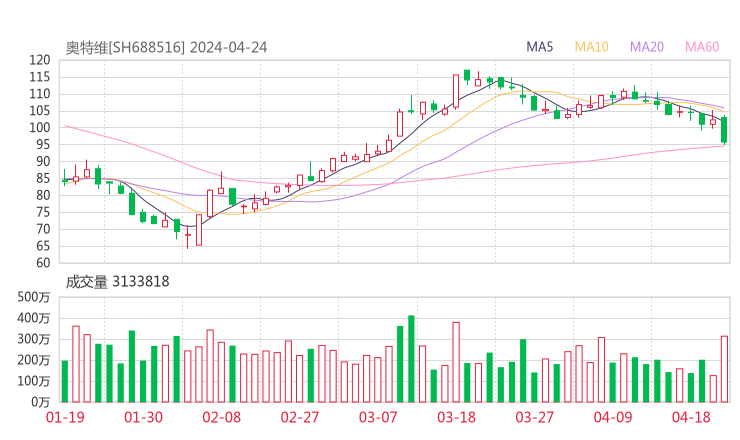Click the 成交量 3133818 volume label
The image size is (740, 440).
click(x=117, y=282)
